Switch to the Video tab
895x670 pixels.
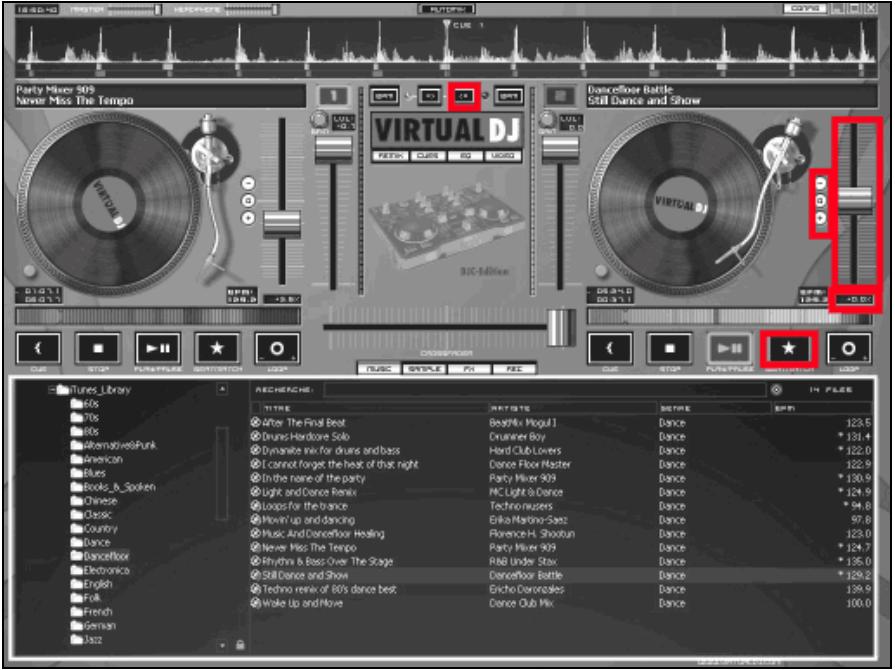(x=503, y=156)
